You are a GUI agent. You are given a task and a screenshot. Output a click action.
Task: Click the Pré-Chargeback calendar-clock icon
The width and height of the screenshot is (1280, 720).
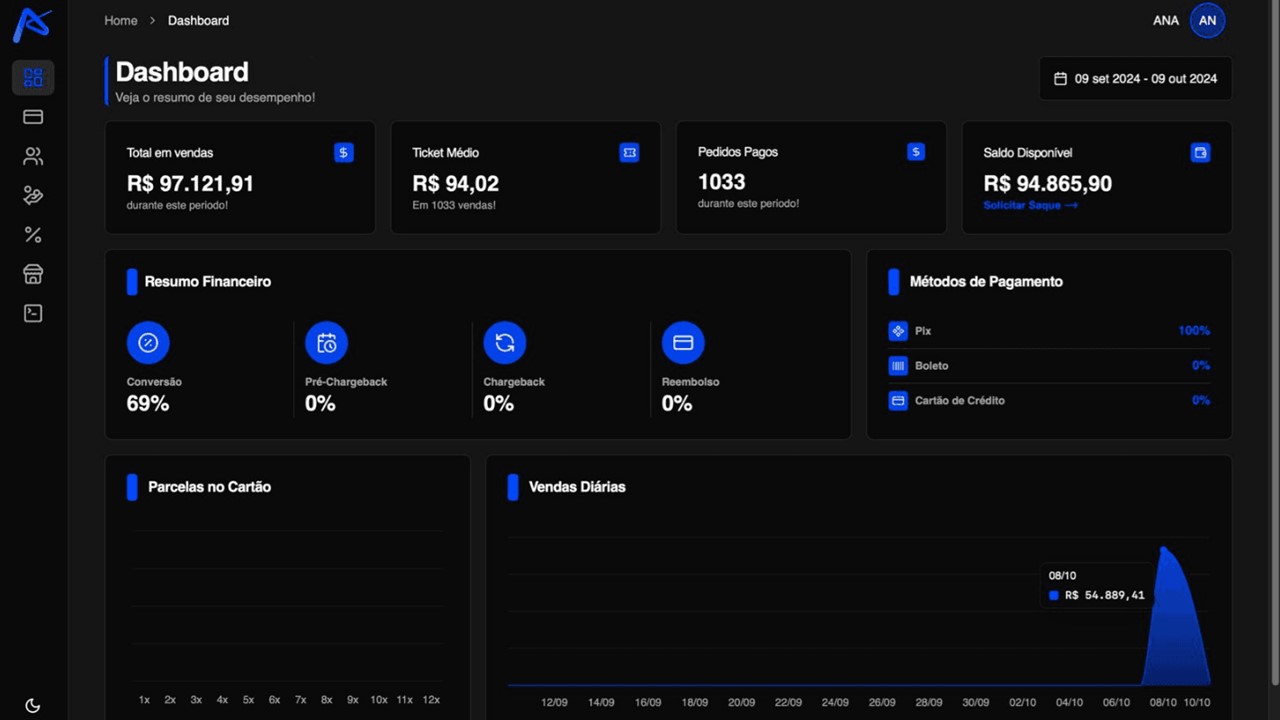coord(327,343)
